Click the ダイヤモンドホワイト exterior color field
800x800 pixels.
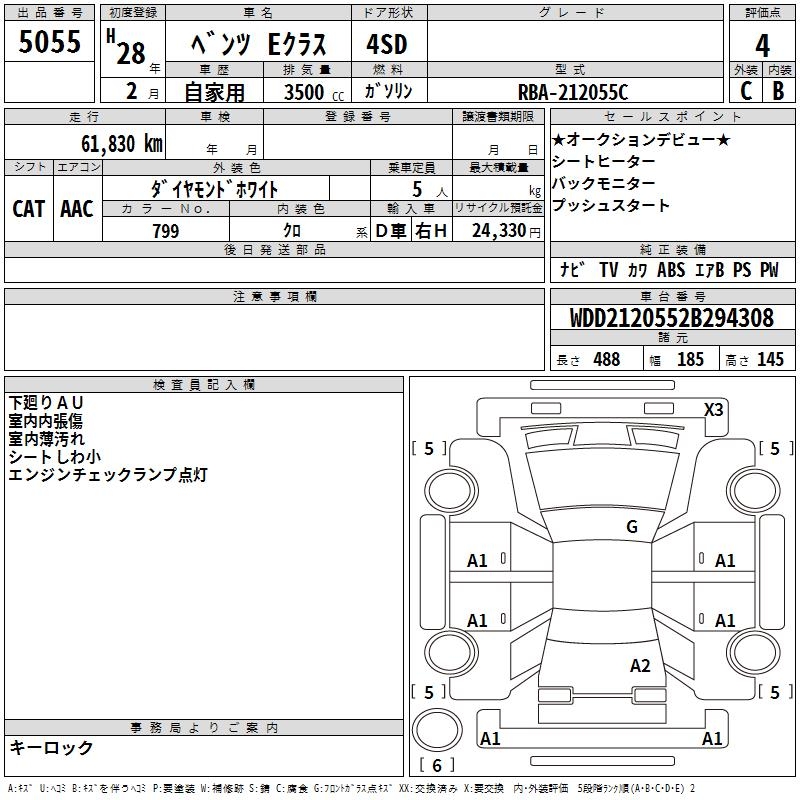214,188
